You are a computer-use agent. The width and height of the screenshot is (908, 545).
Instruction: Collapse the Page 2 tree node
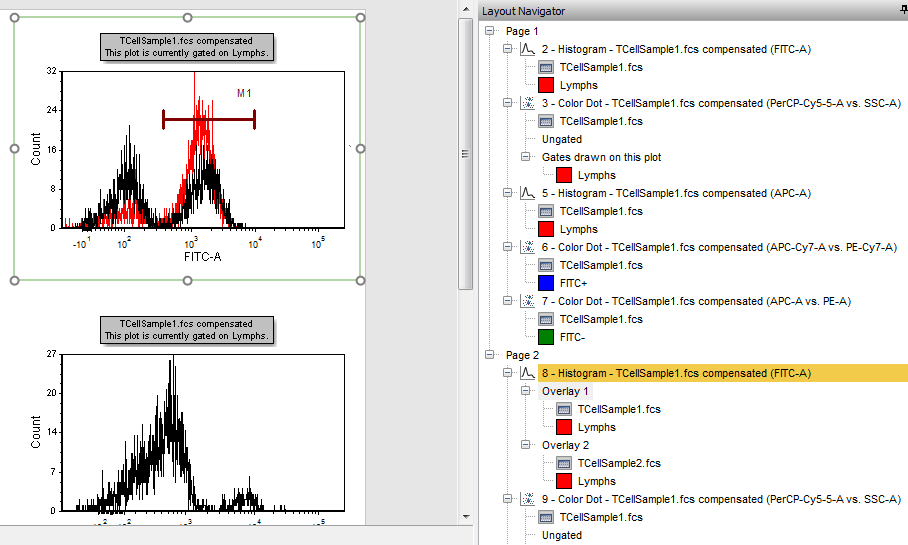(490, 355)
